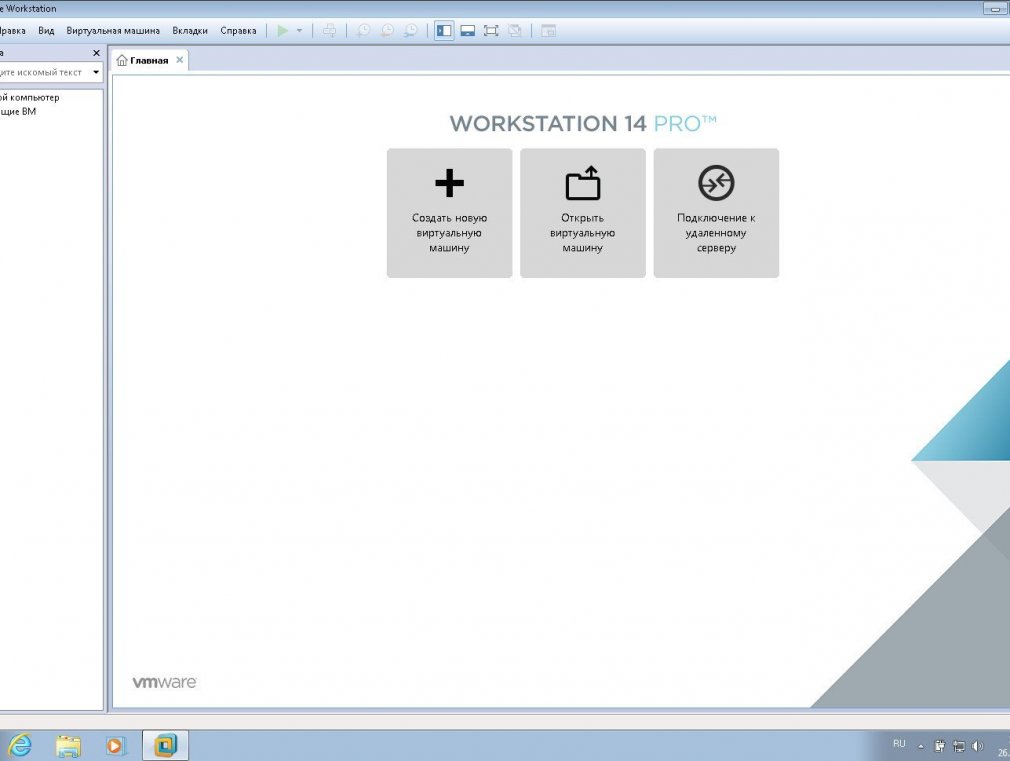Show hidden tray icons arrow
Image resolution: width=1010 pixels, height=761 pixels.
(921, 746)
